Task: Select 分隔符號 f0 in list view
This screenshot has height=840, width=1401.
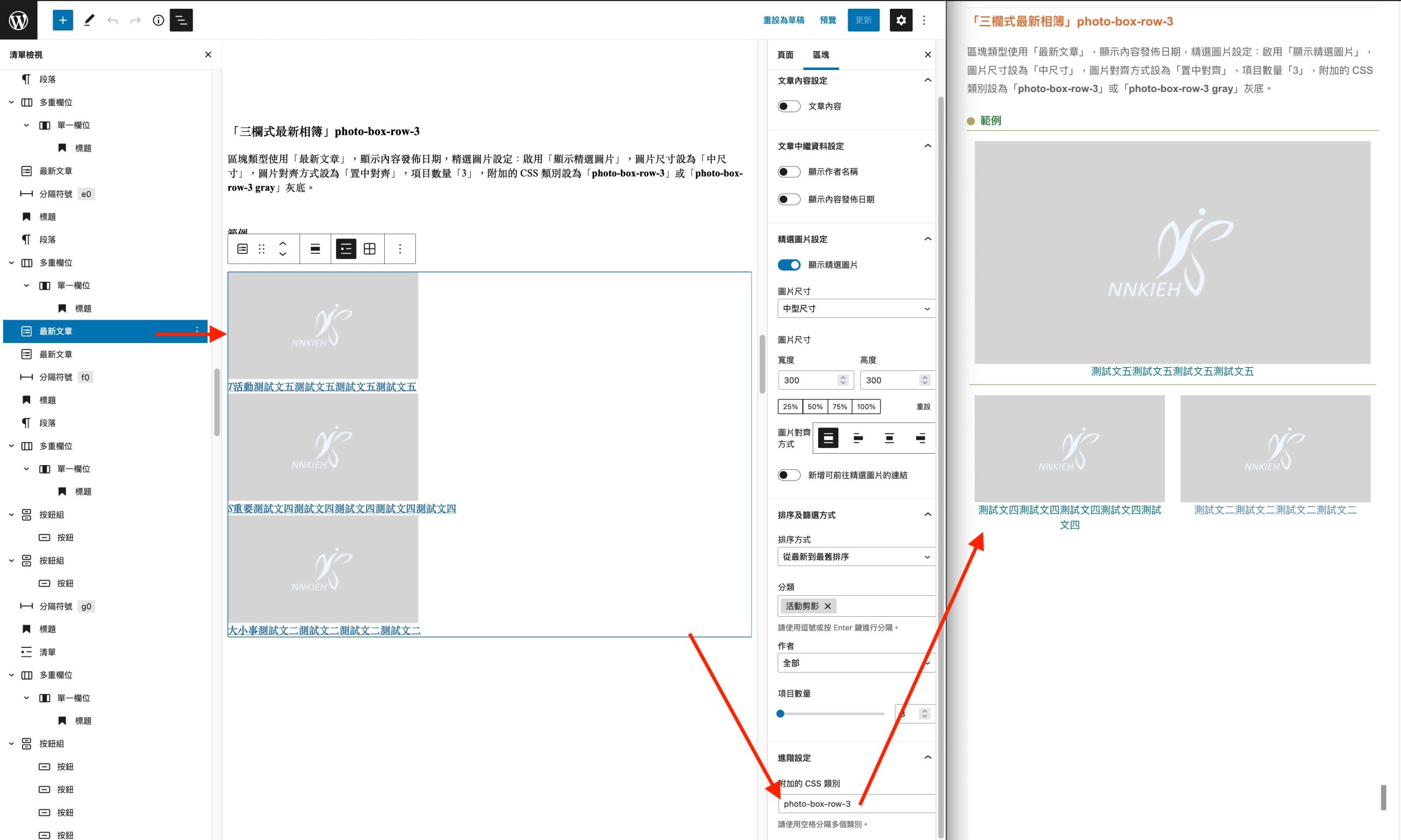Action: tap(106, 377)
